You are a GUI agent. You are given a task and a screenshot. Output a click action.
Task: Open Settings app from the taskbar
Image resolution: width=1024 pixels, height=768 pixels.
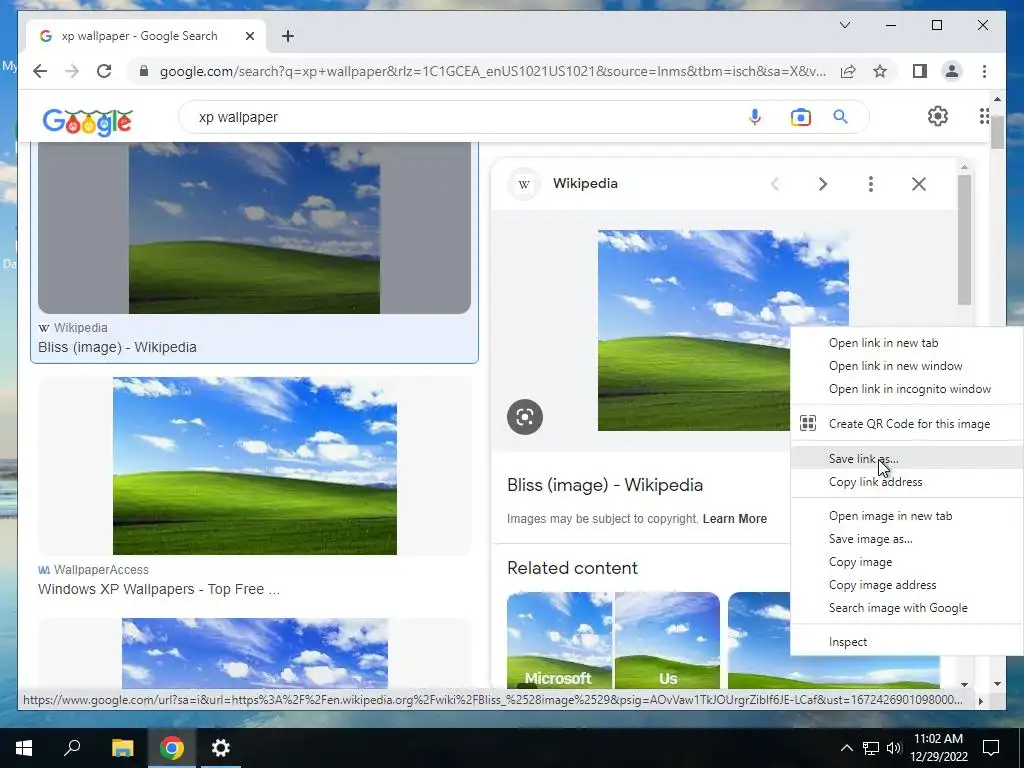tap(221, 748)
